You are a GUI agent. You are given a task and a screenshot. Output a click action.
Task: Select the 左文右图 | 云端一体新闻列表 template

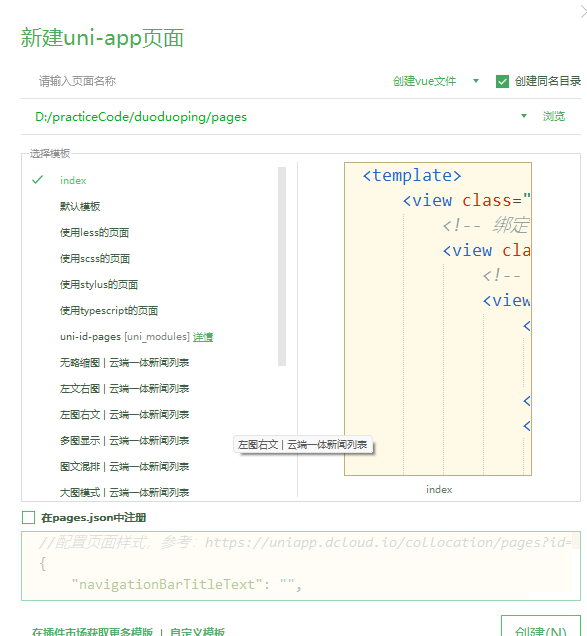(x=124, y=389)
